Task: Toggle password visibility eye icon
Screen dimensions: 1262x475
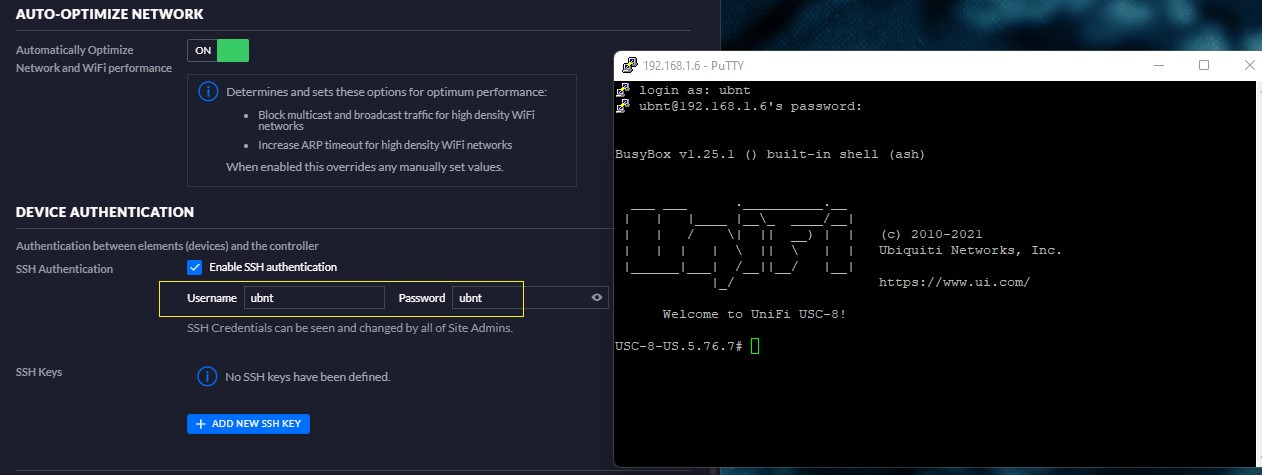Action: click(x=597, y=297)
